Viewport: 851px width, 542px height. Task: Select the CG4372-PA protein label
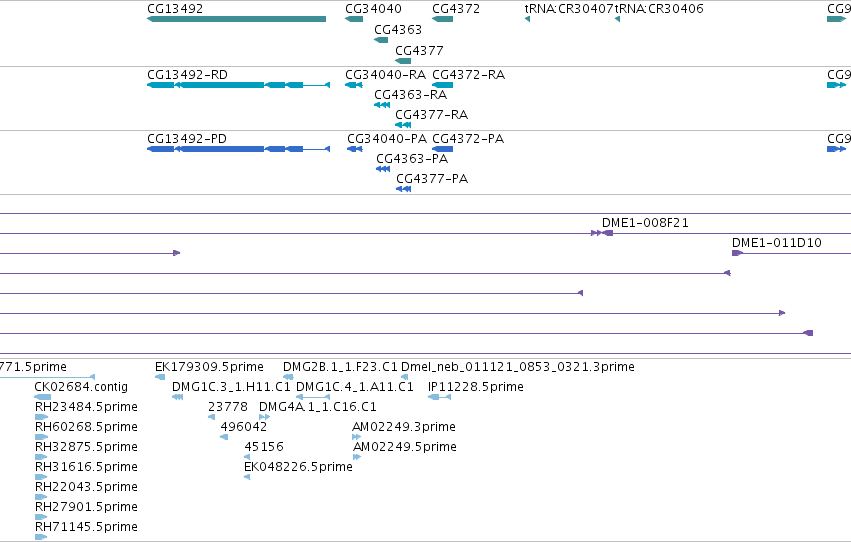point(468,138)
